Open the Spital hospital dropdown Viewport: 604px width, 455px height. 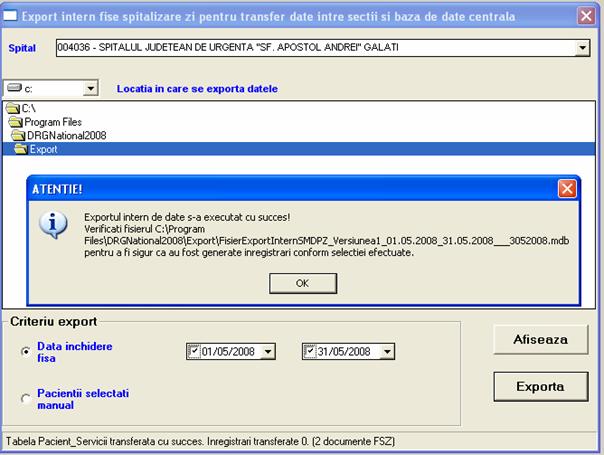(583, 47)
